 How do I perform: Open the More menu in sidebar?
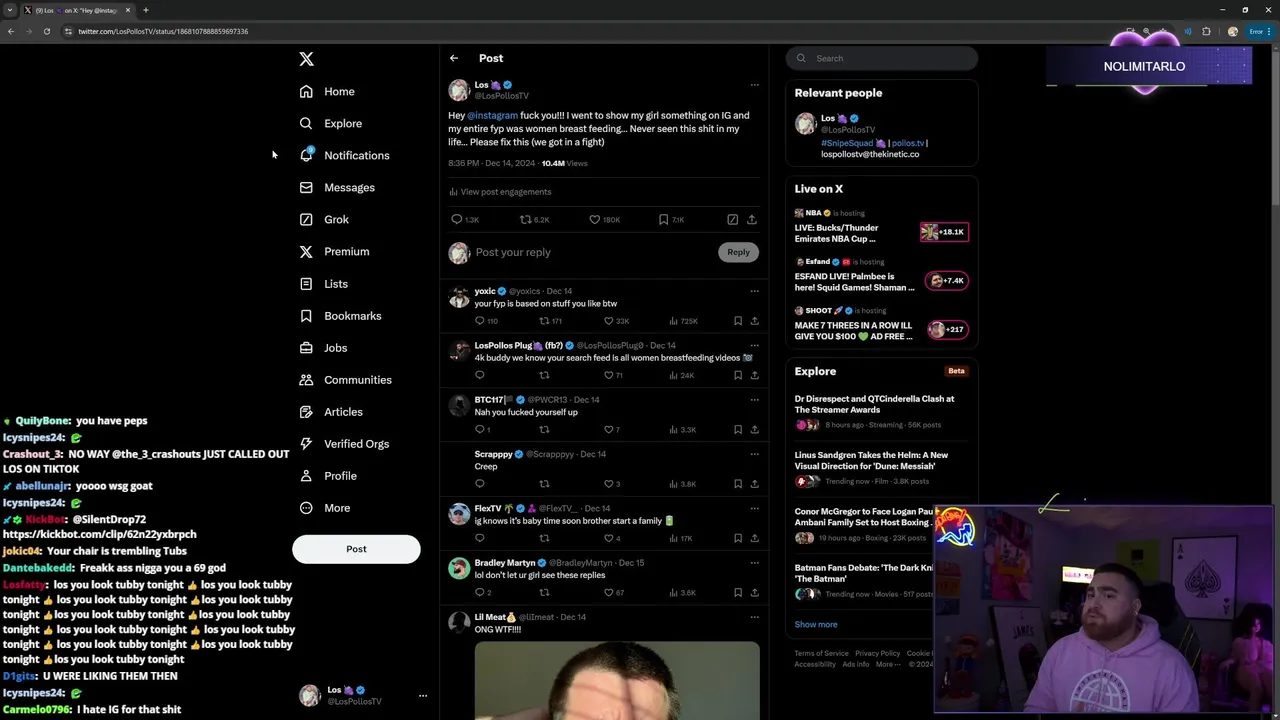click(325, 507)
